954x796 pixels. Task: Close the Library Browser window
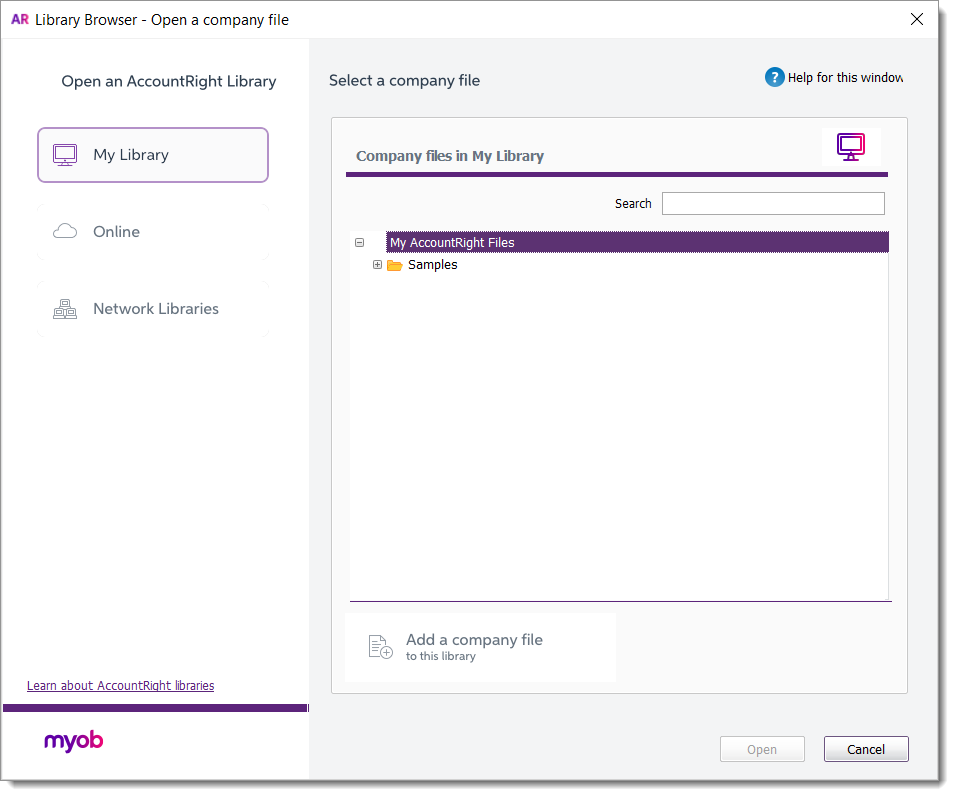(916, 19)
